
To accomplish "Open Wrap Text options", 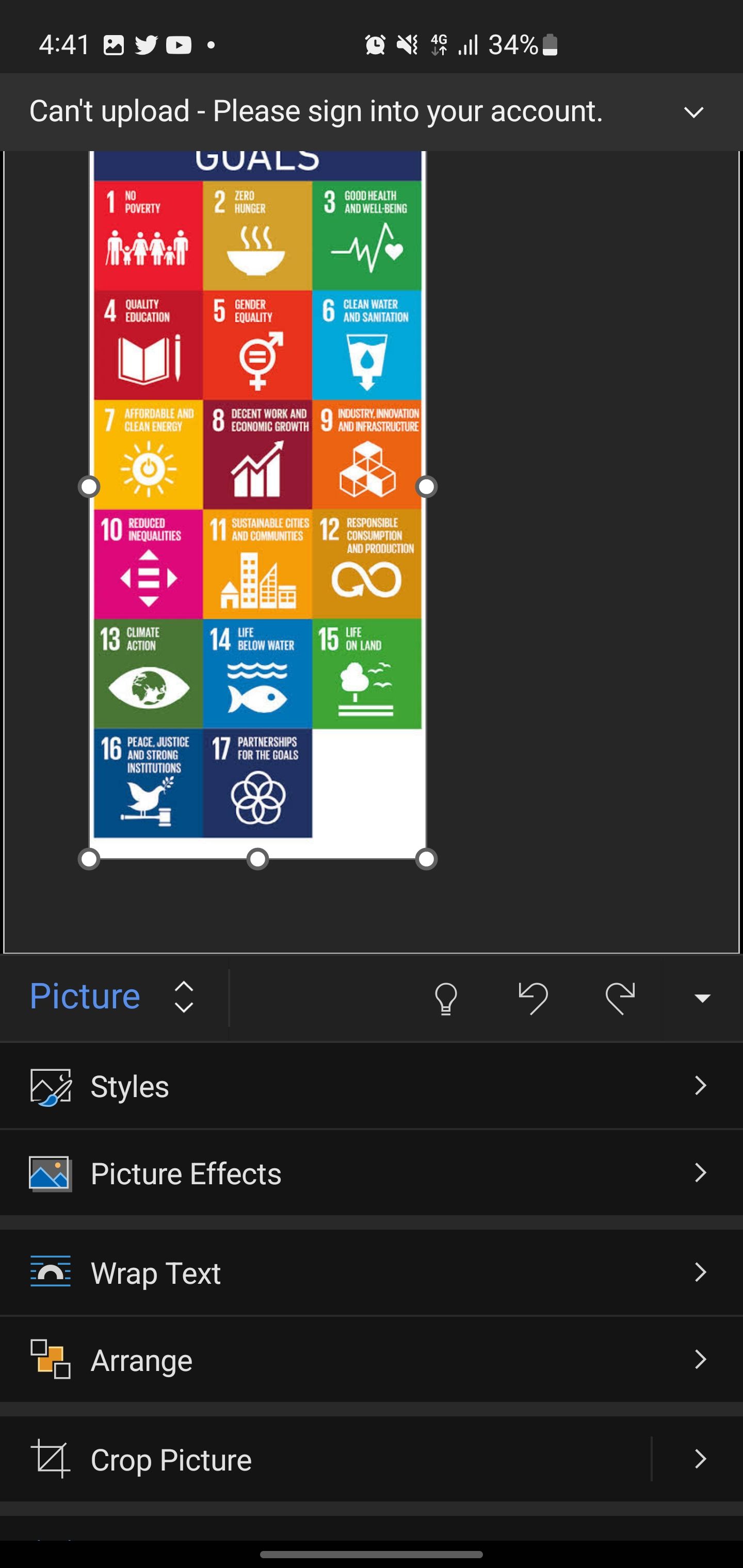I will click(372, 1273).
